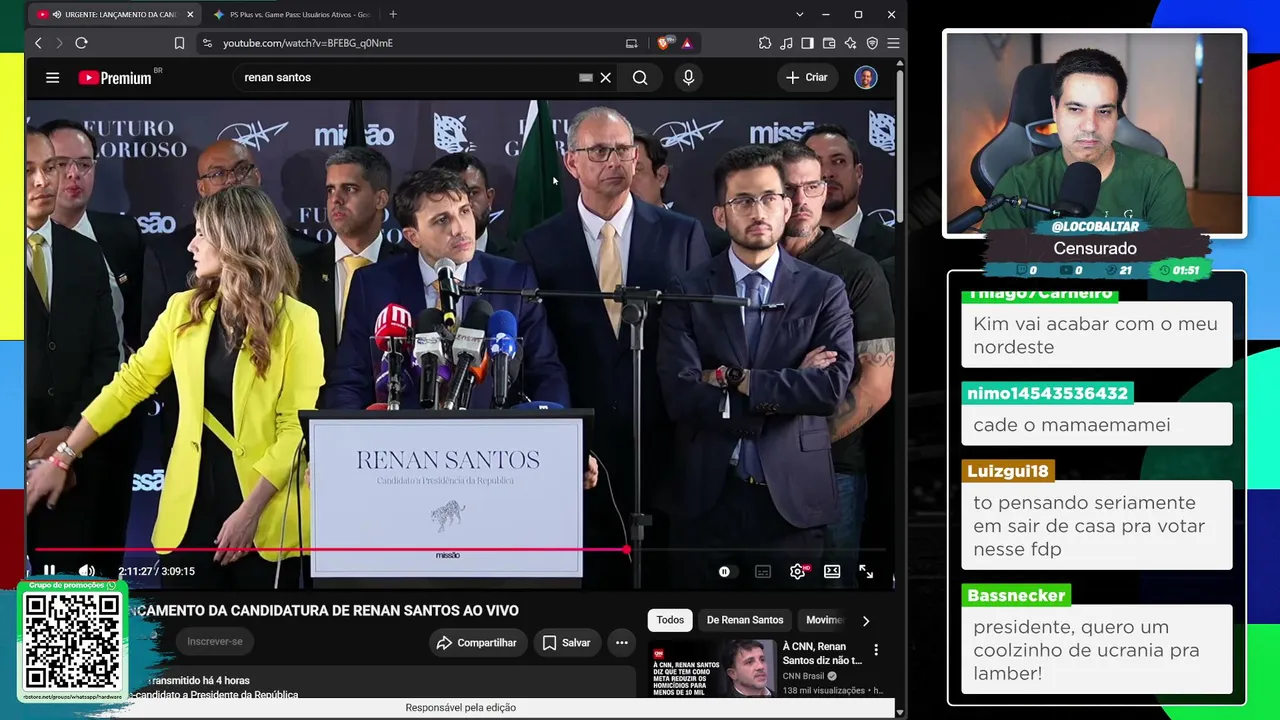1280x720 pixels.
Task: Click chat username 'Luizgui18'
Action: [1008, 471]
